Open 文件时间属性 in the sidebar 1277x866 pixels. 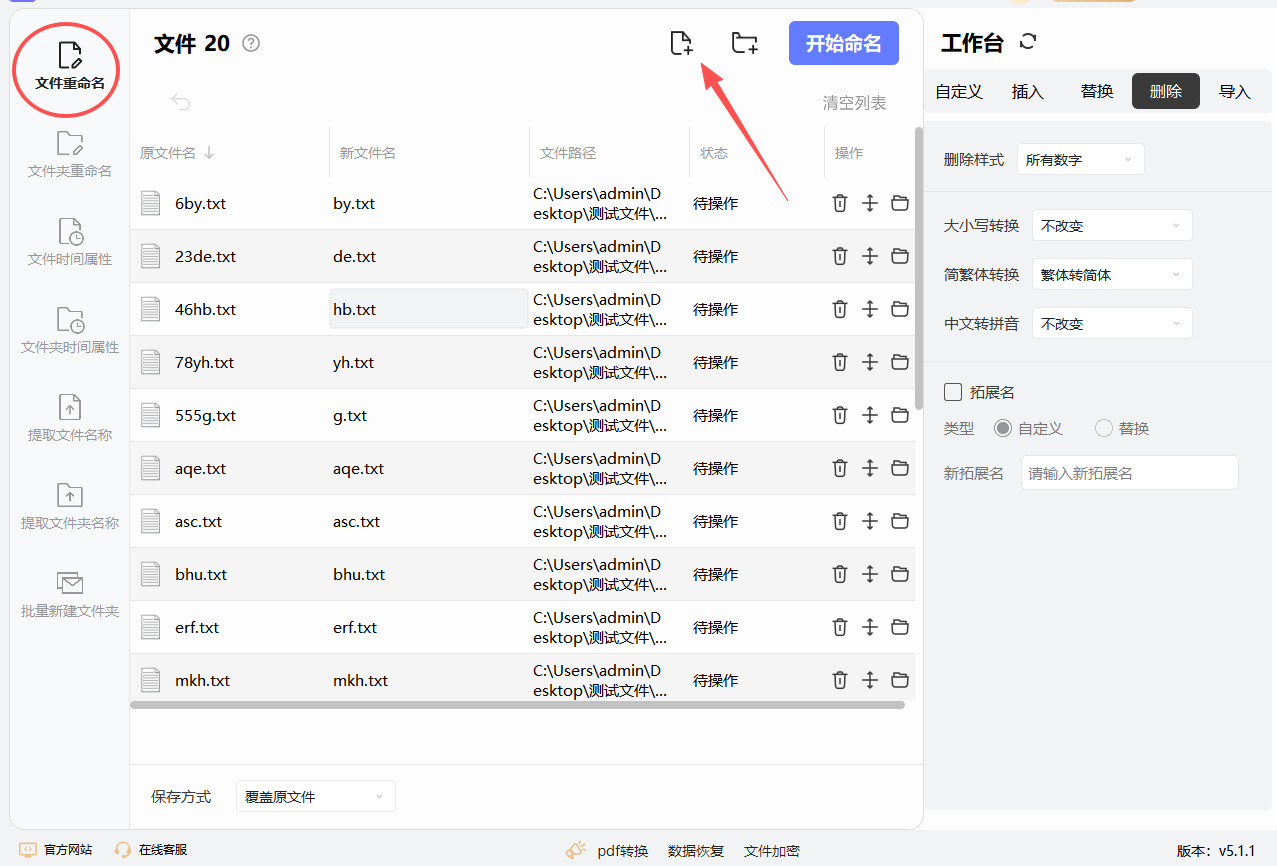[70, 242]
